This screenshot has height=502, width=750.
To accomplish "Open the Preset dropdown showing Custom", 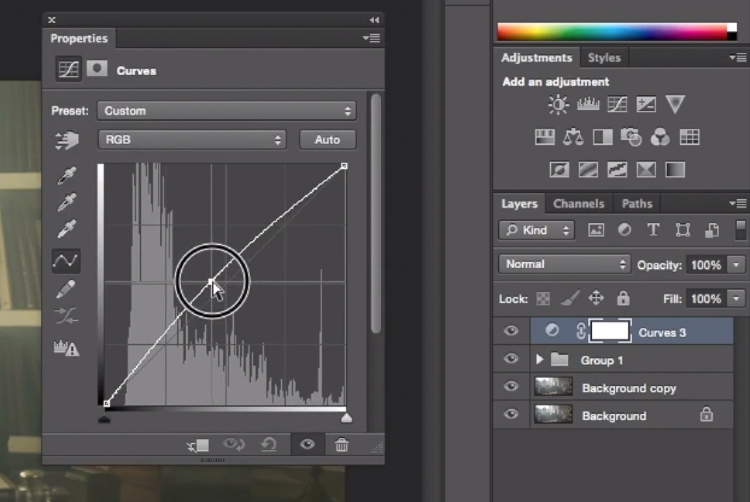I will tap(227, 111).
